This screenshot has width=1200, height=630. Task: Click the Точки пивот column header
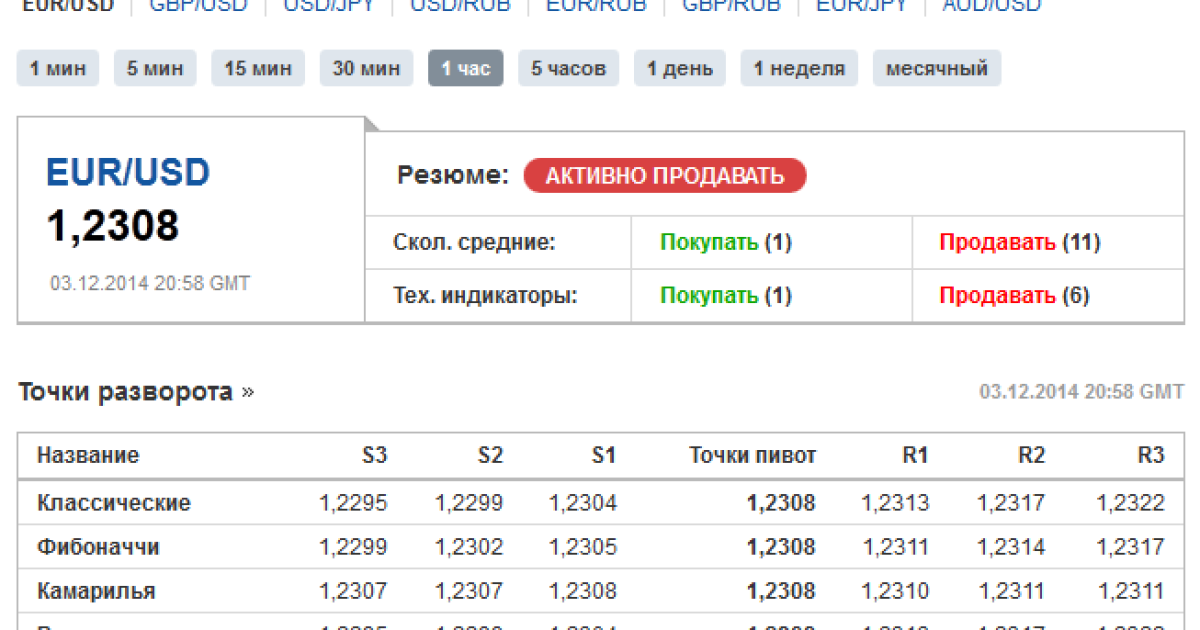(752, 456)
